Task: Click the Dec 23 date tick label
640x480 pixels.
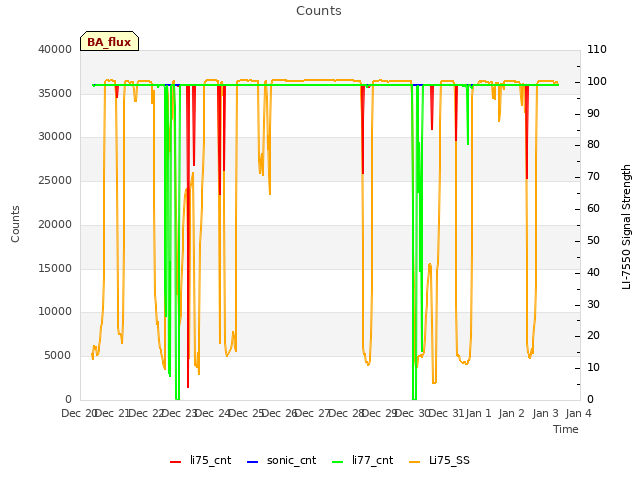Action: tap(180, 413)
